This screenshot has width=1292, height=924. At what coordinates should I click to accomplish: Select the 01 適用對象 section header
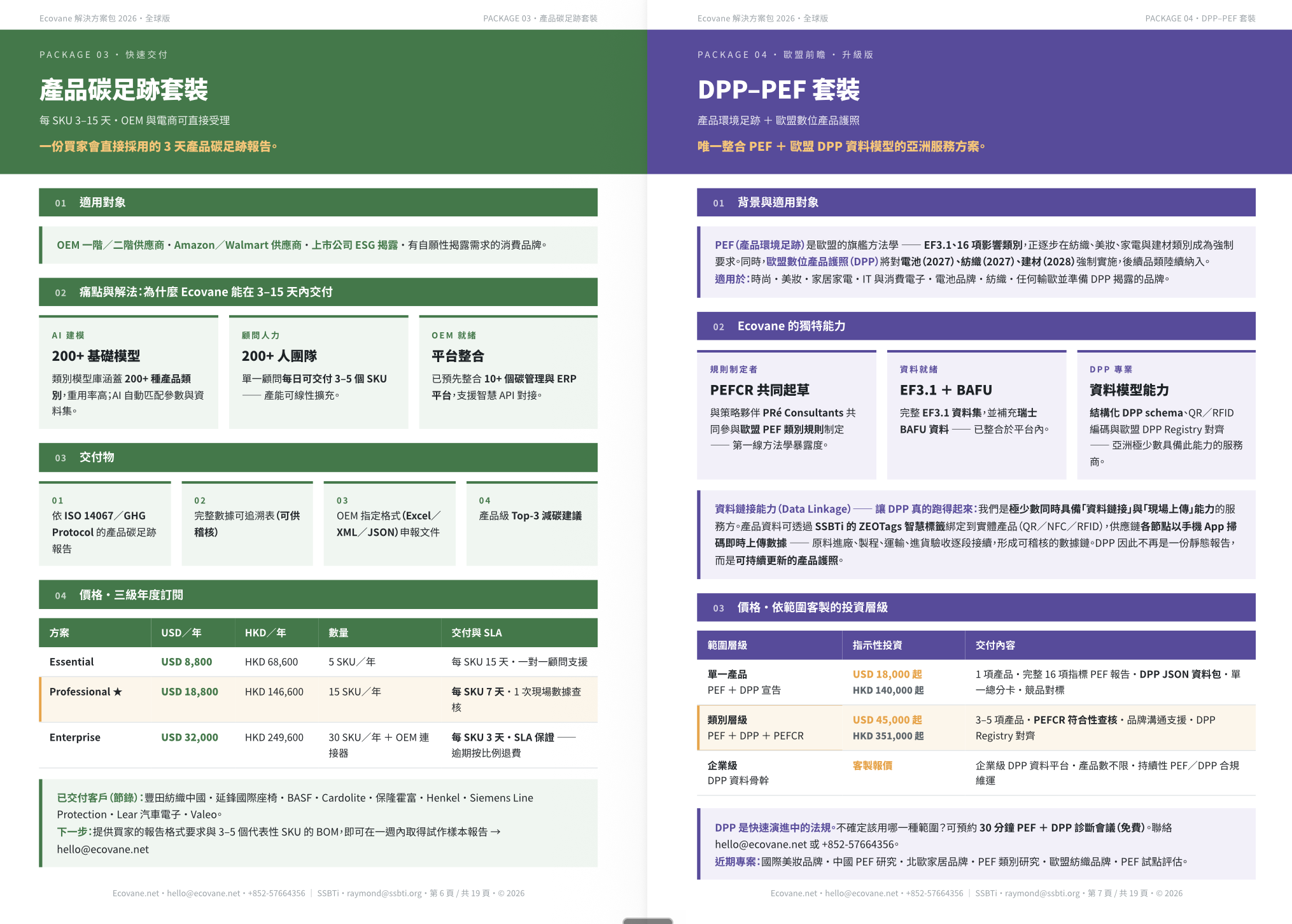point(318,202)
